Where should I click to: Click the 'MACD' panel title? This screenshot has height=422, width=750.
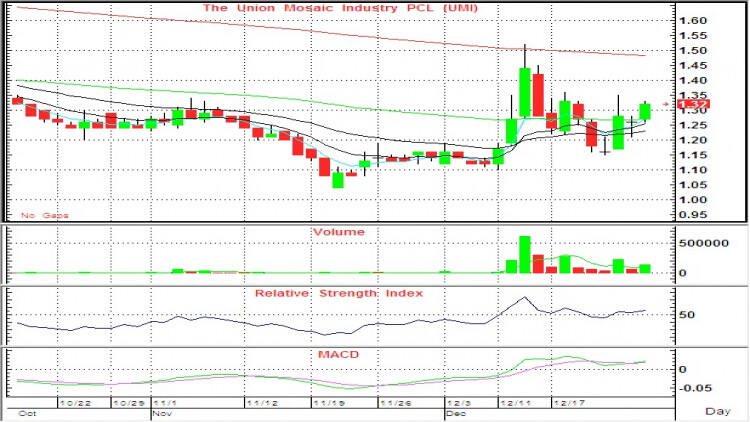339,355
